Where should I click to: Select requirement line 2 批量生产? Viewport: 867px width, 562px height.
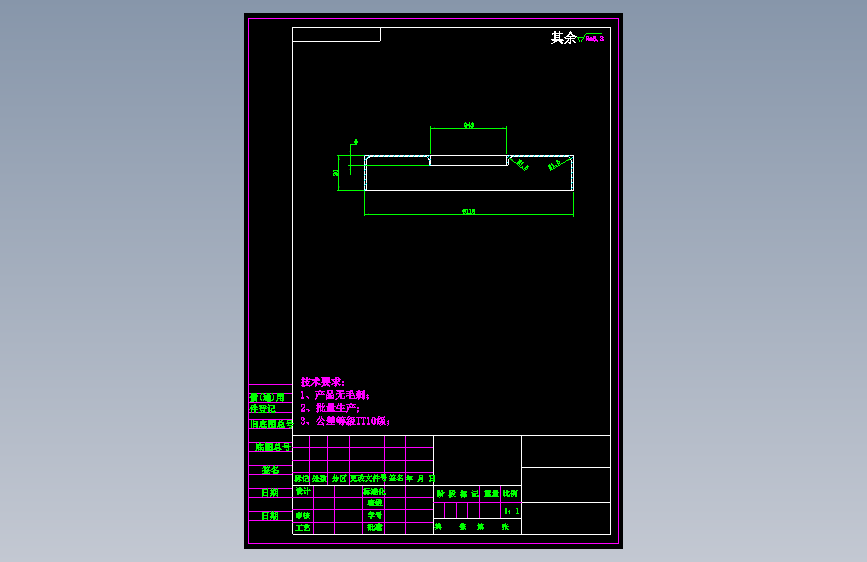coord(330,408)
